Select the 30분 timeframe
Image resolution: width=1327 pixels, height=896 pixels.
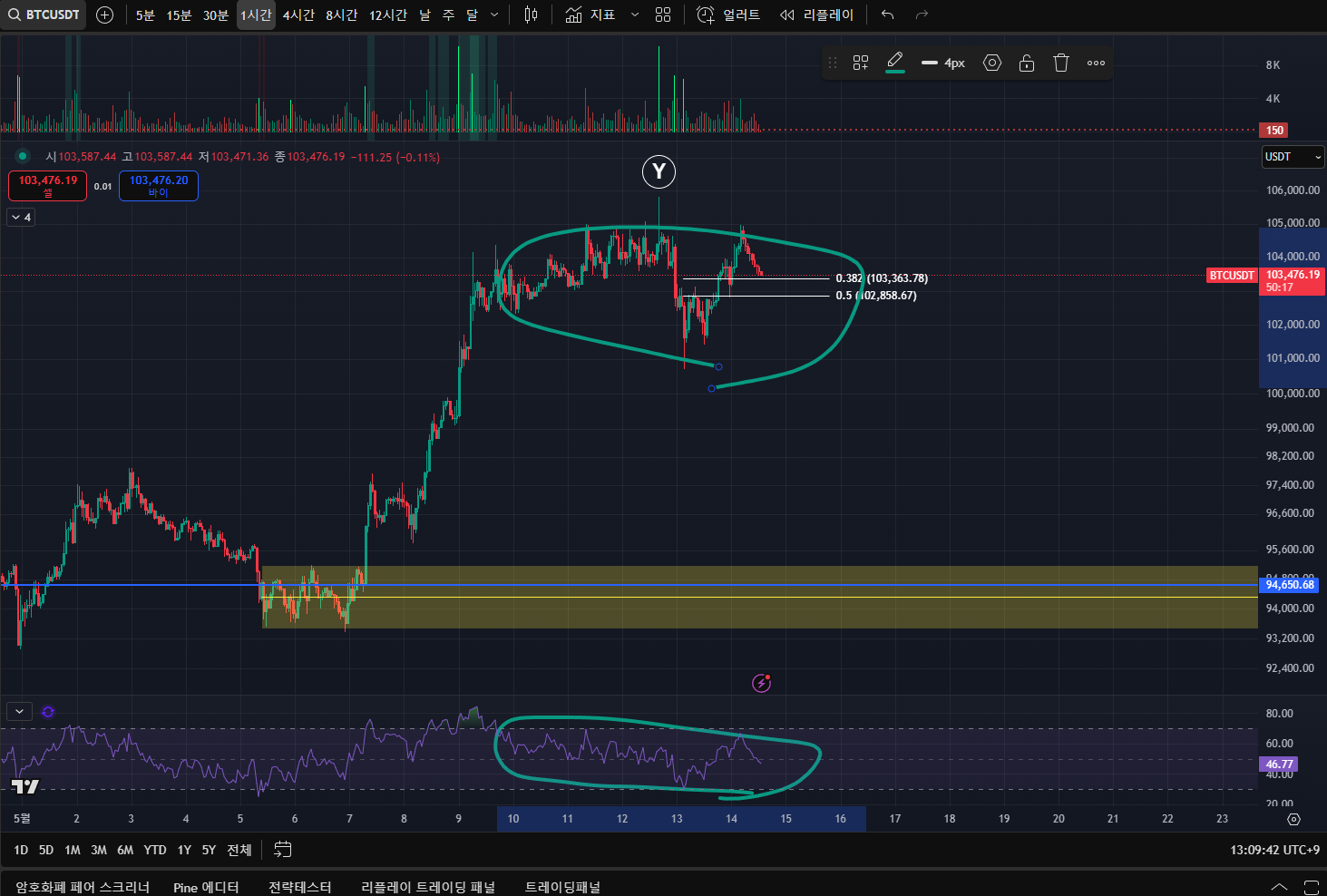tap(216, 15)
